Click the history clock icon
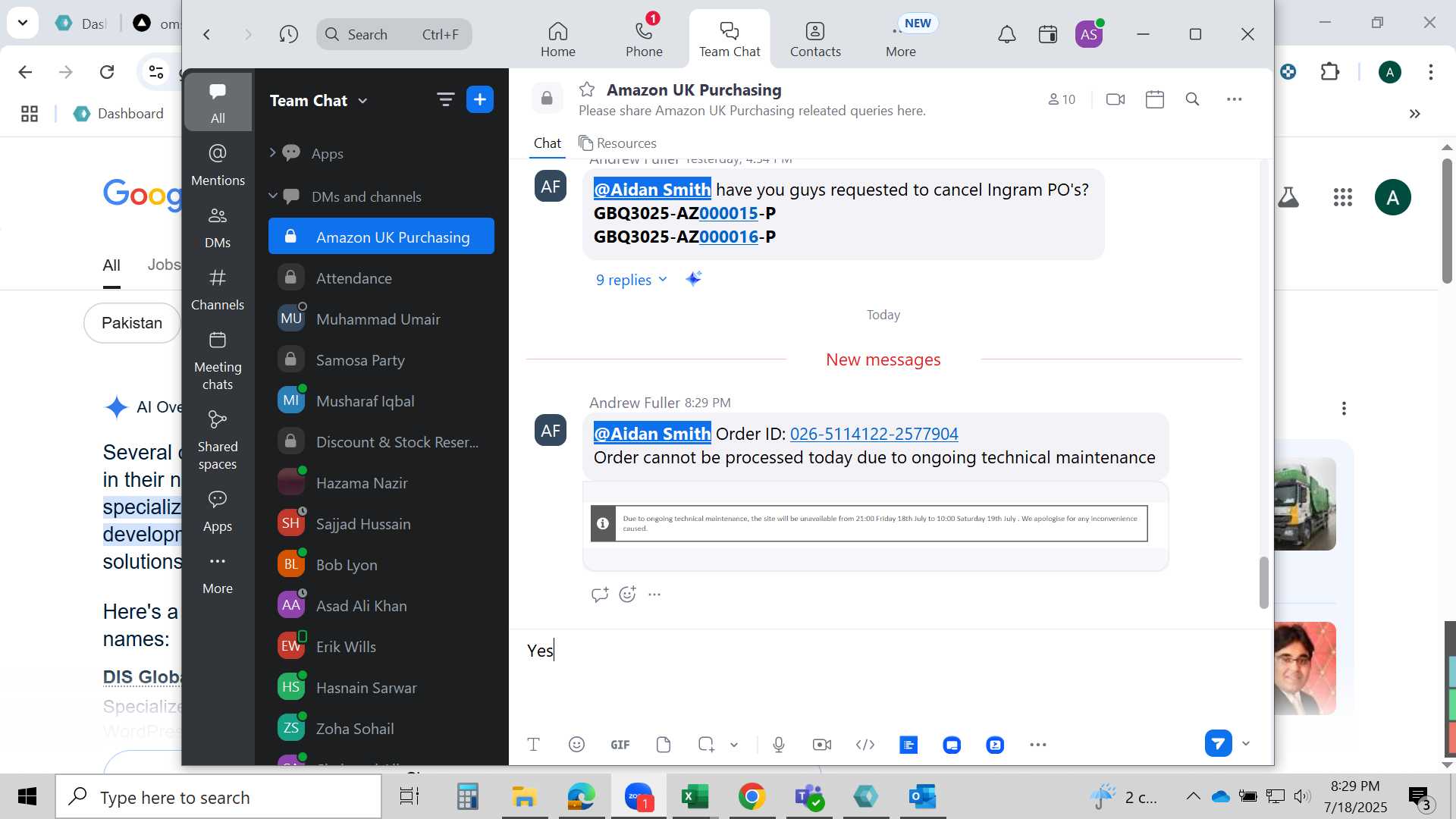Viewport: 1456px width, 819px height. click(288, 34)
